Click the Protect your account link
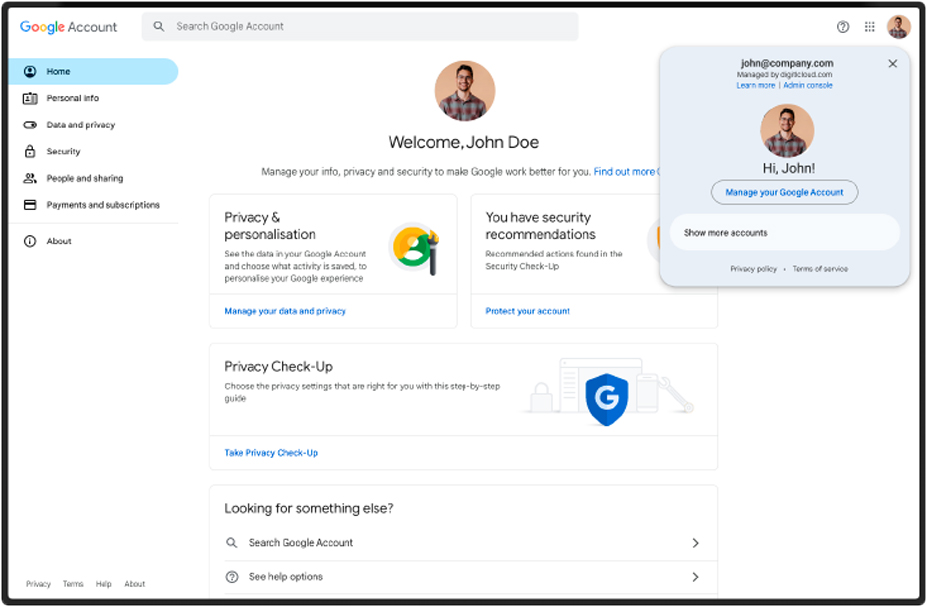 coord(527,311)
